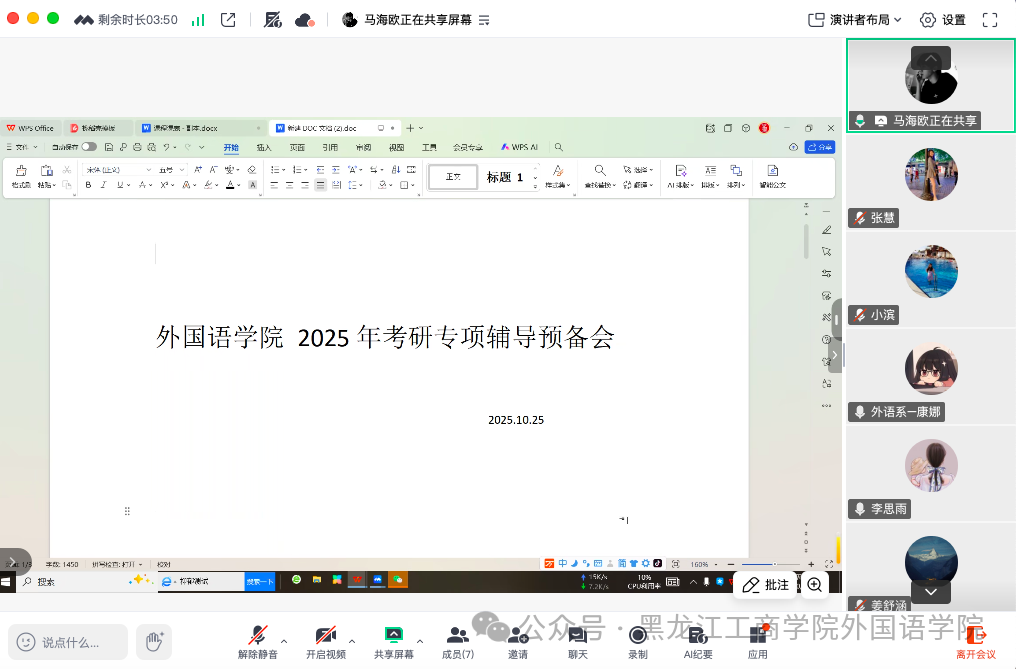This screenshot has width=1016, height=669.
Task: Open the 聊天 chat panel
Action: [x=578, y=636]
